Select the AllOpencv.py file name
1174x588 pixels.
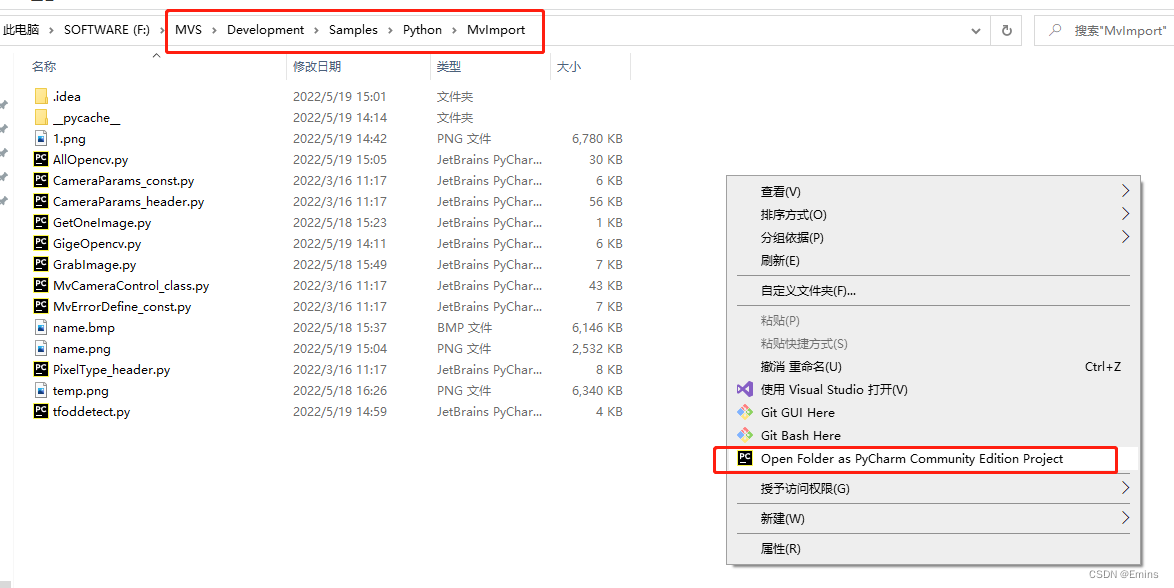coord(91,160)
